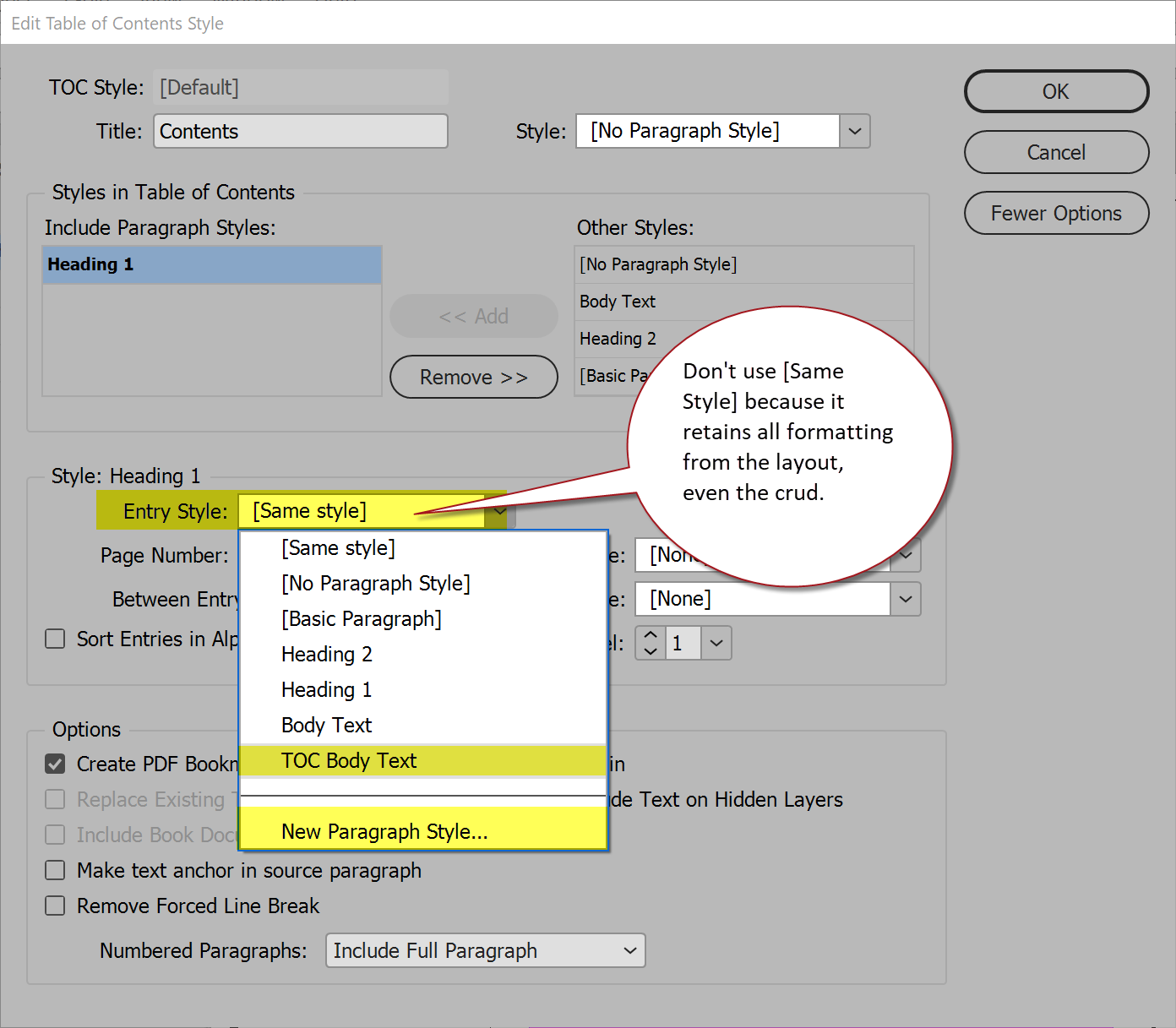The image size is (1176, 1028).
Task: Dismiss the dialog with Cancel
Action: point(1056,152)
